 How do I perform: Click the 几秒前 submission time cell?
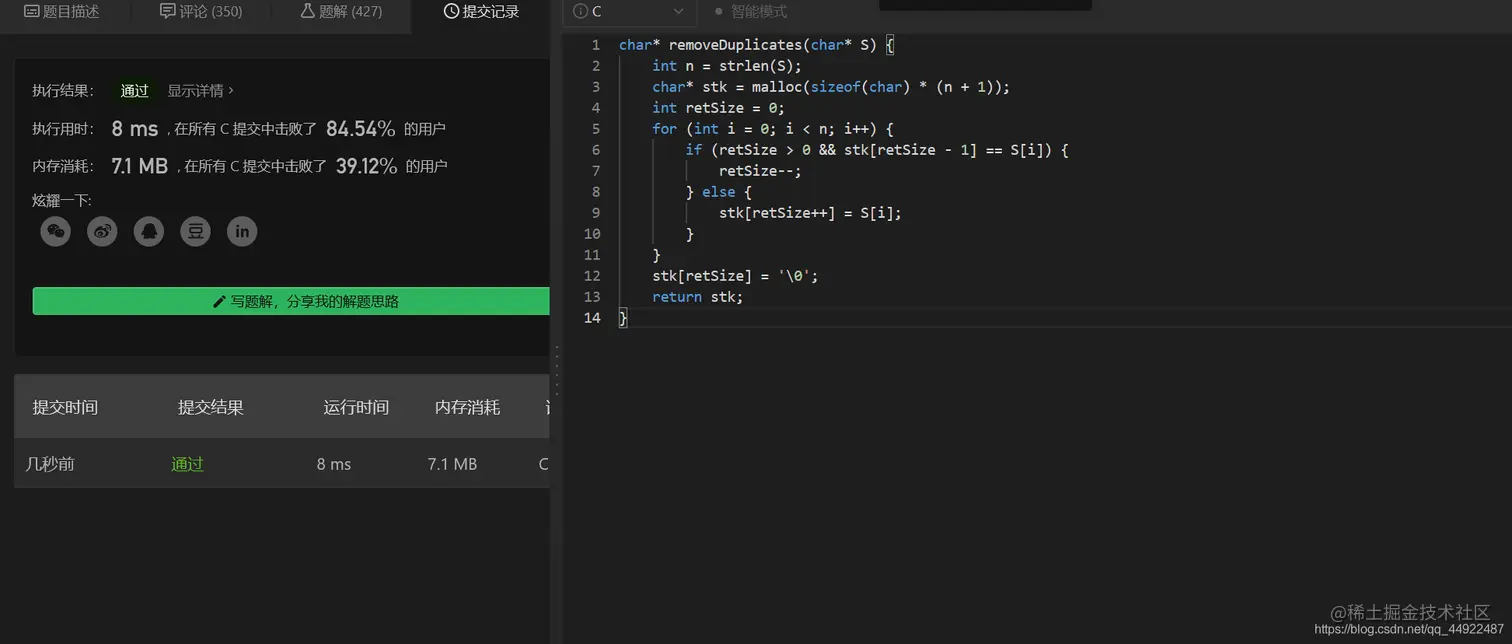coord(50,464)
